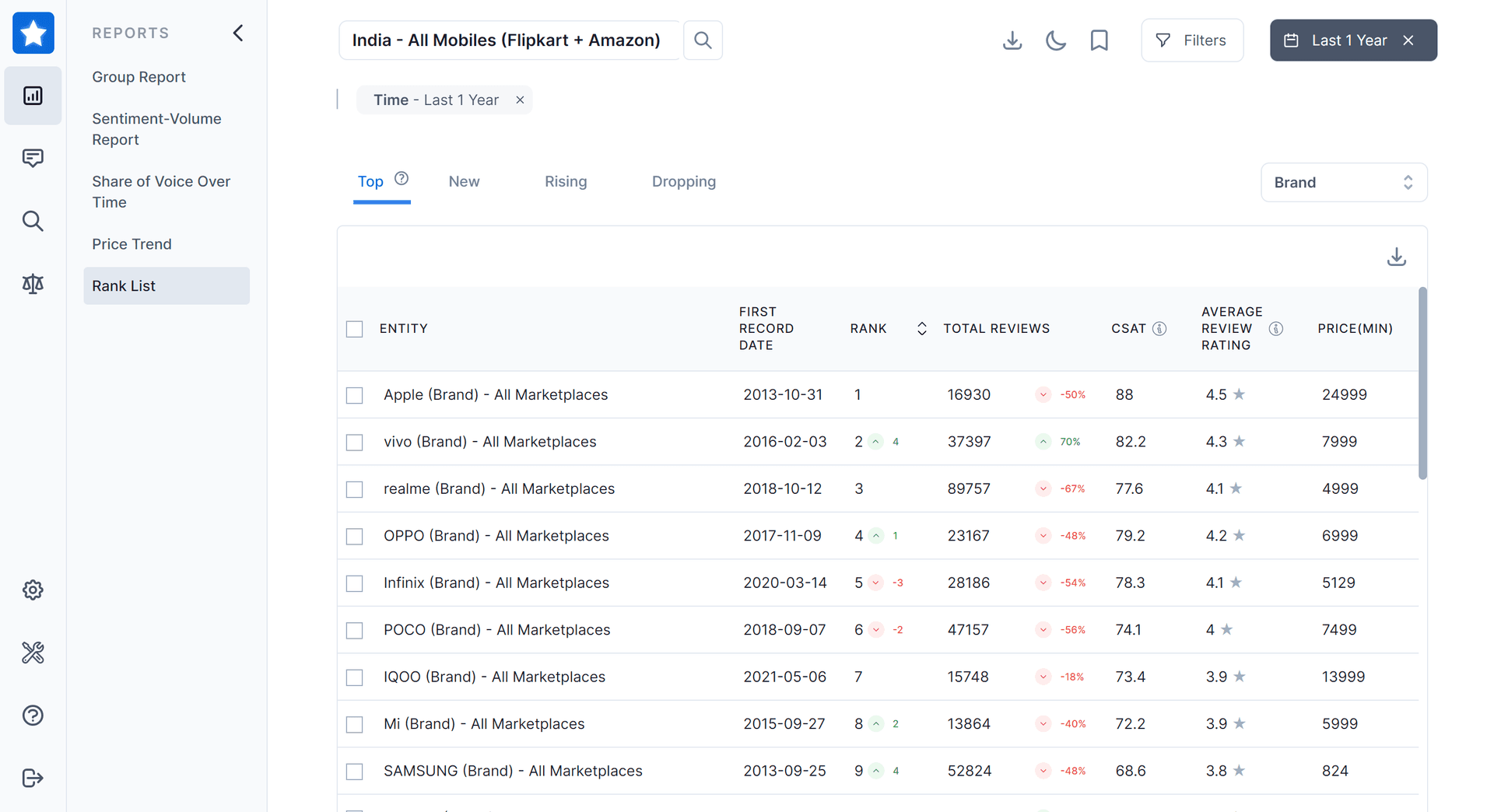Click the search magnifier next to report title
The height and width of the screenshot is (812, 1494).
tap(703, 40)
